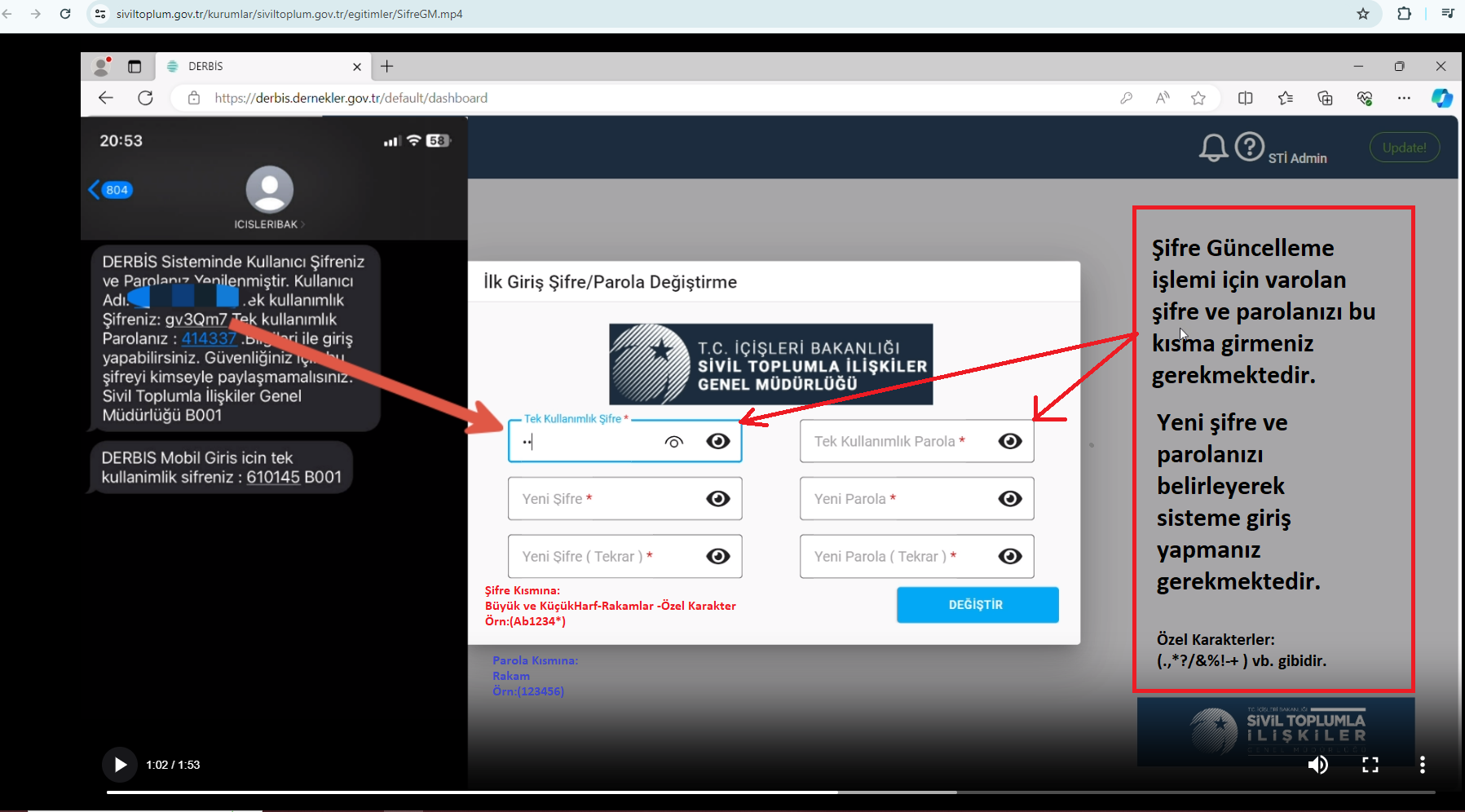Toggle visibility of Yeni Parola
This screenshot has width=1465, height=812.
[1010, 498]
